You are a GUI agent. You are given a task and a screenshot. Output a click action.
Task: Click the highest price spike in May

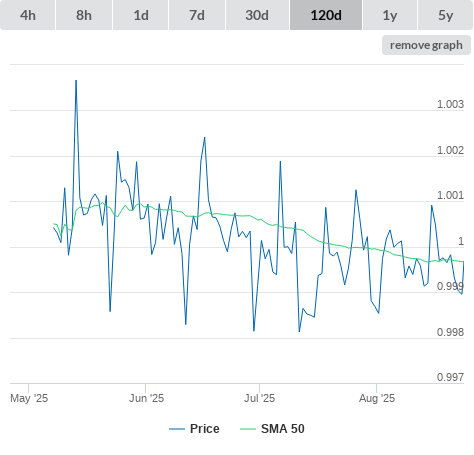point(76,81)
